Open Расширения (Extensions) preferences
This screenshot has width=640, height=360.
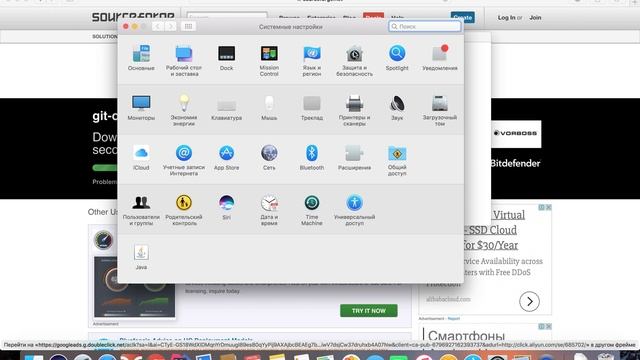pos(354,158)
